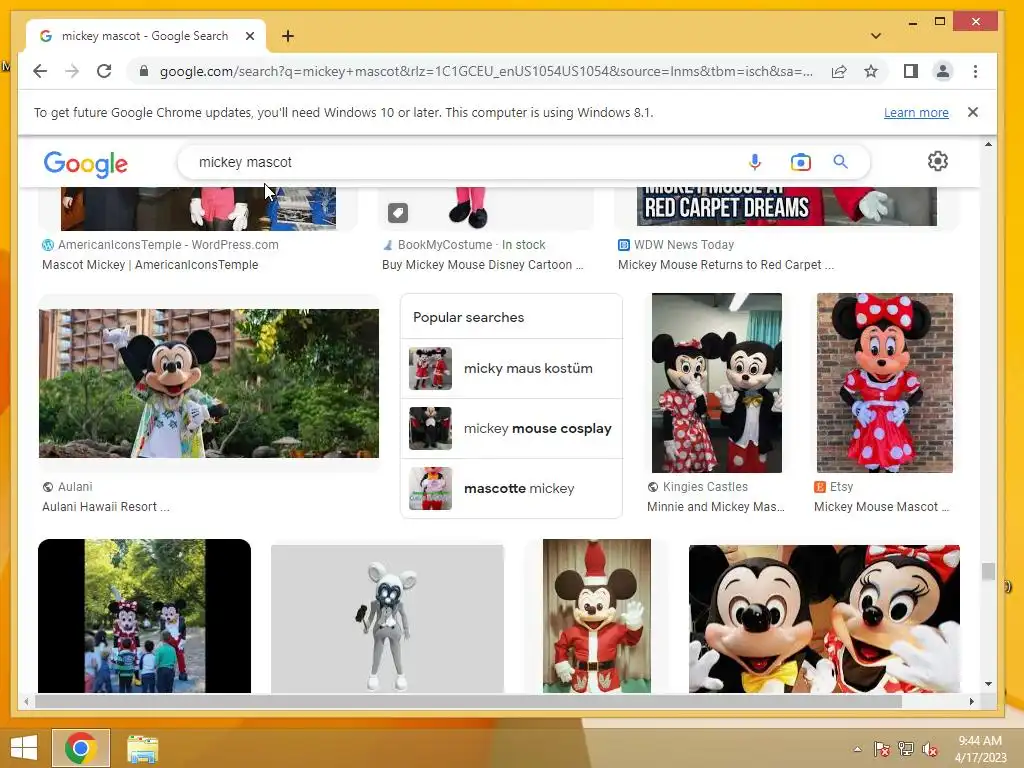Search by image with the camera icon
1024x768 pixels.
pos(800,161)
